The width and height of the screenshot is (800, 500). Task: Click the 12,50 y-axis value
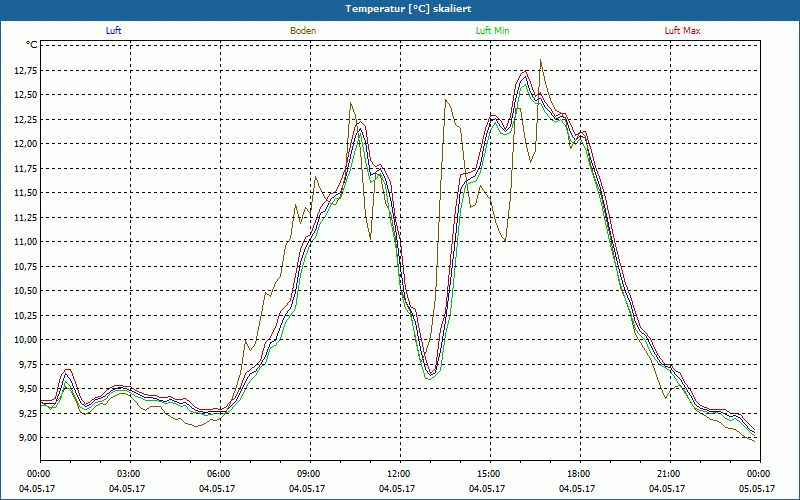point(26,95)
